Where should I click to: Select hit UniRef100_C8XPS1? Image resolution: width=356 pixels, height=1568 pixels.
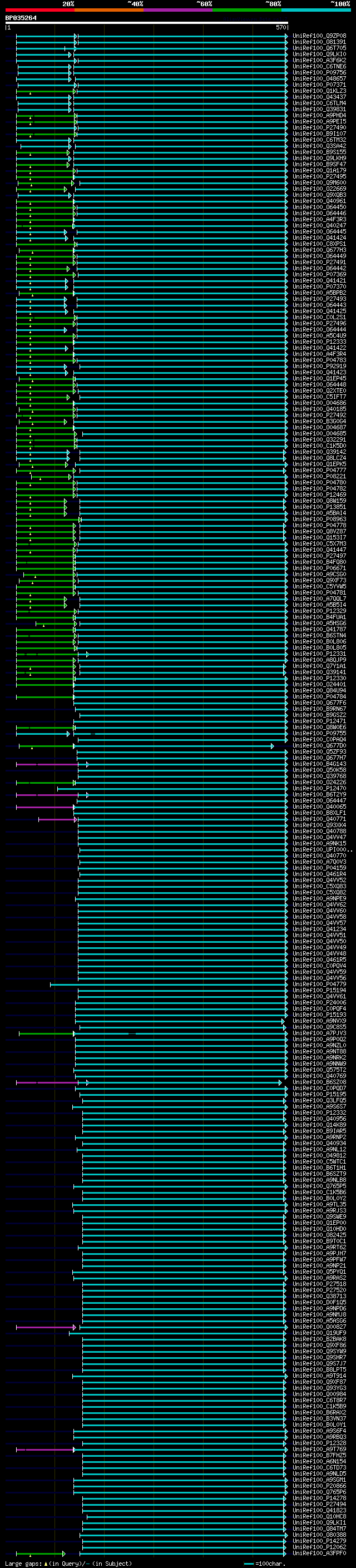[319, 244]
